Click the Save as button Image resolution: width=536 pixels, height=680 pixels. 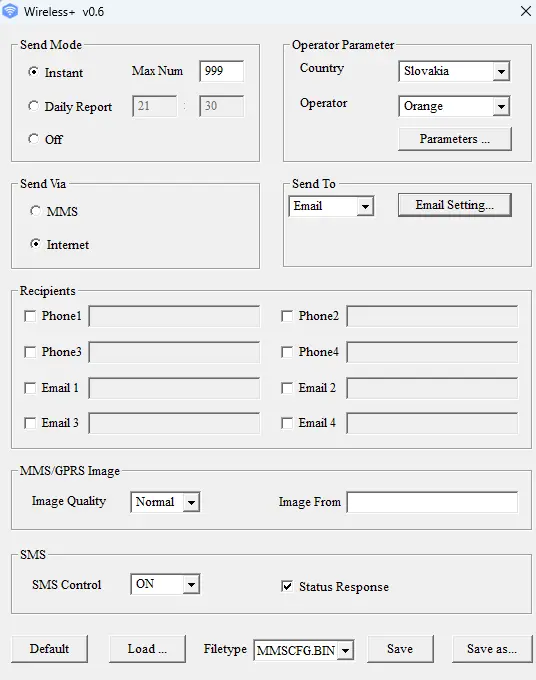[492, 649]
